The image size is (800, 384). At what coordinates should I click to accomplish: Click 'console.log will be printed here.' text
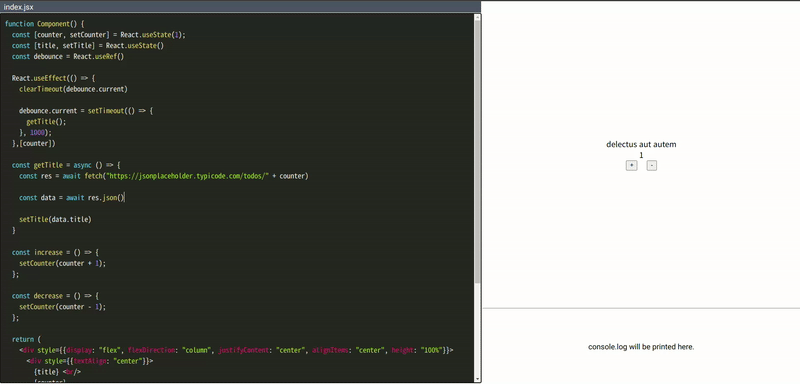click(x=641, y=347)
